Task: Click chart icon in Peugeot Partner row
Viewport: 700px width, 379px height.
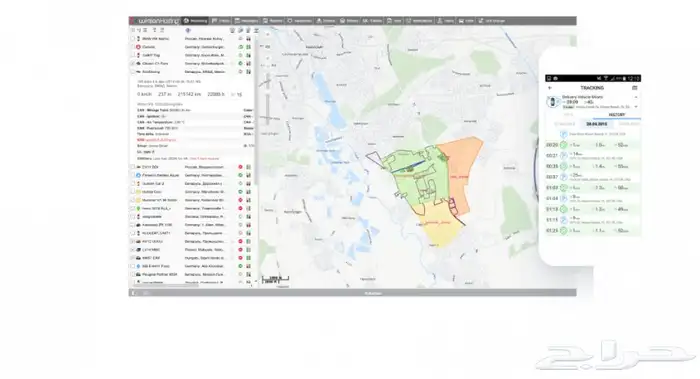Action: (249, 274)
